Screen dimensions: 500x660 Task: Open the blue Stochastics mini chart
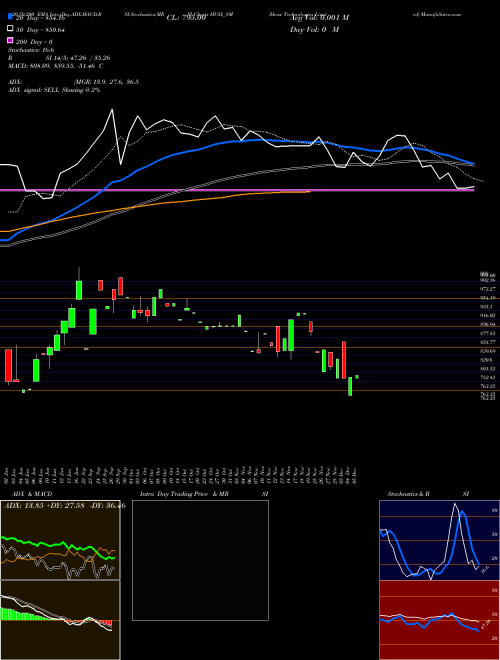point(439,540)
